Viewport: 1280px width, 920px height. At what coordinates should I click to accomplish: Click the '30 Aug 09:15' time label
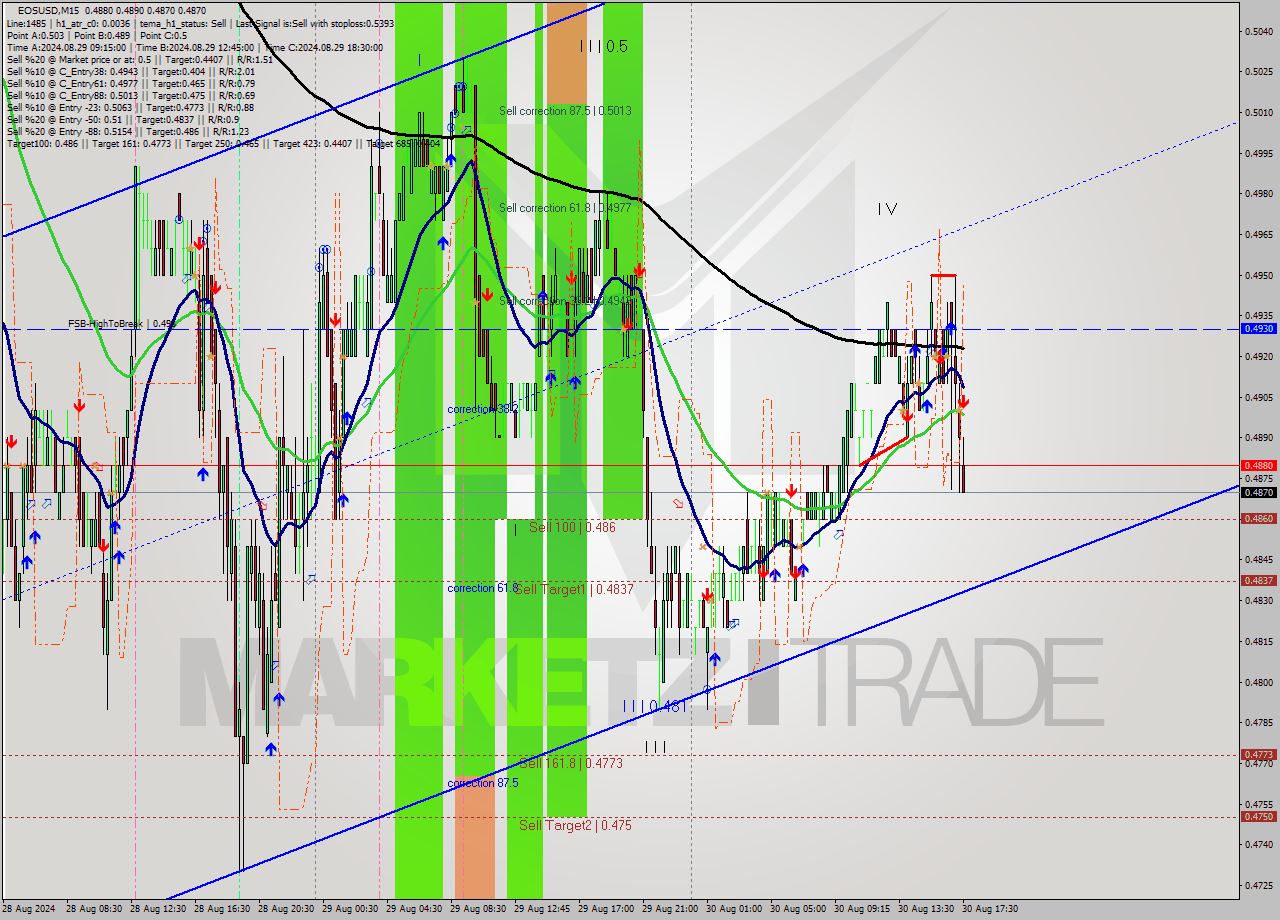(862, 909)
